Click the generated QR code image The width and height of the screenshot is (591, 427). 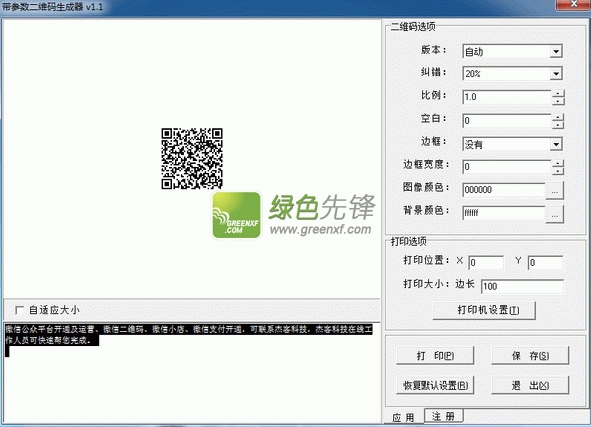(192, 158)
